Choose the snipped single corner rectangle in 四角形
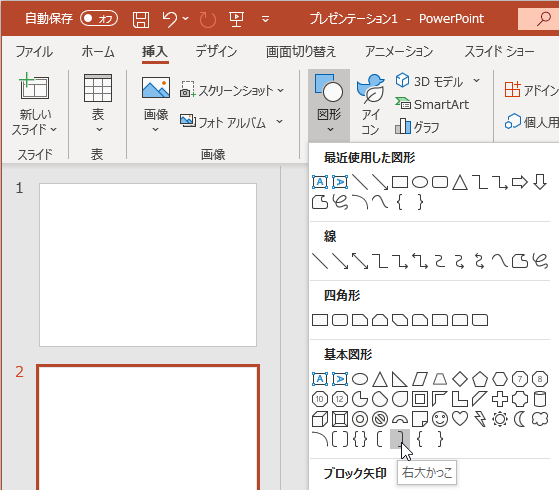Screen dimensions: 559x490 click(x=360, y=320)
